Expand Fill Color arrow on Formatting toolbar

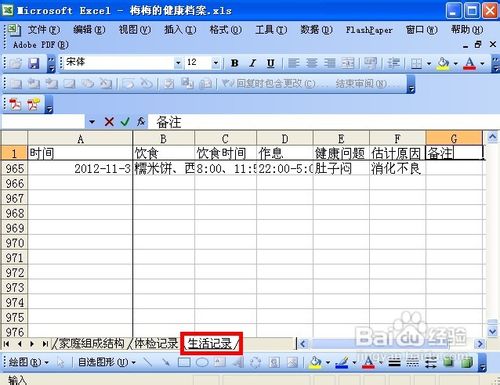pos(455,63)
